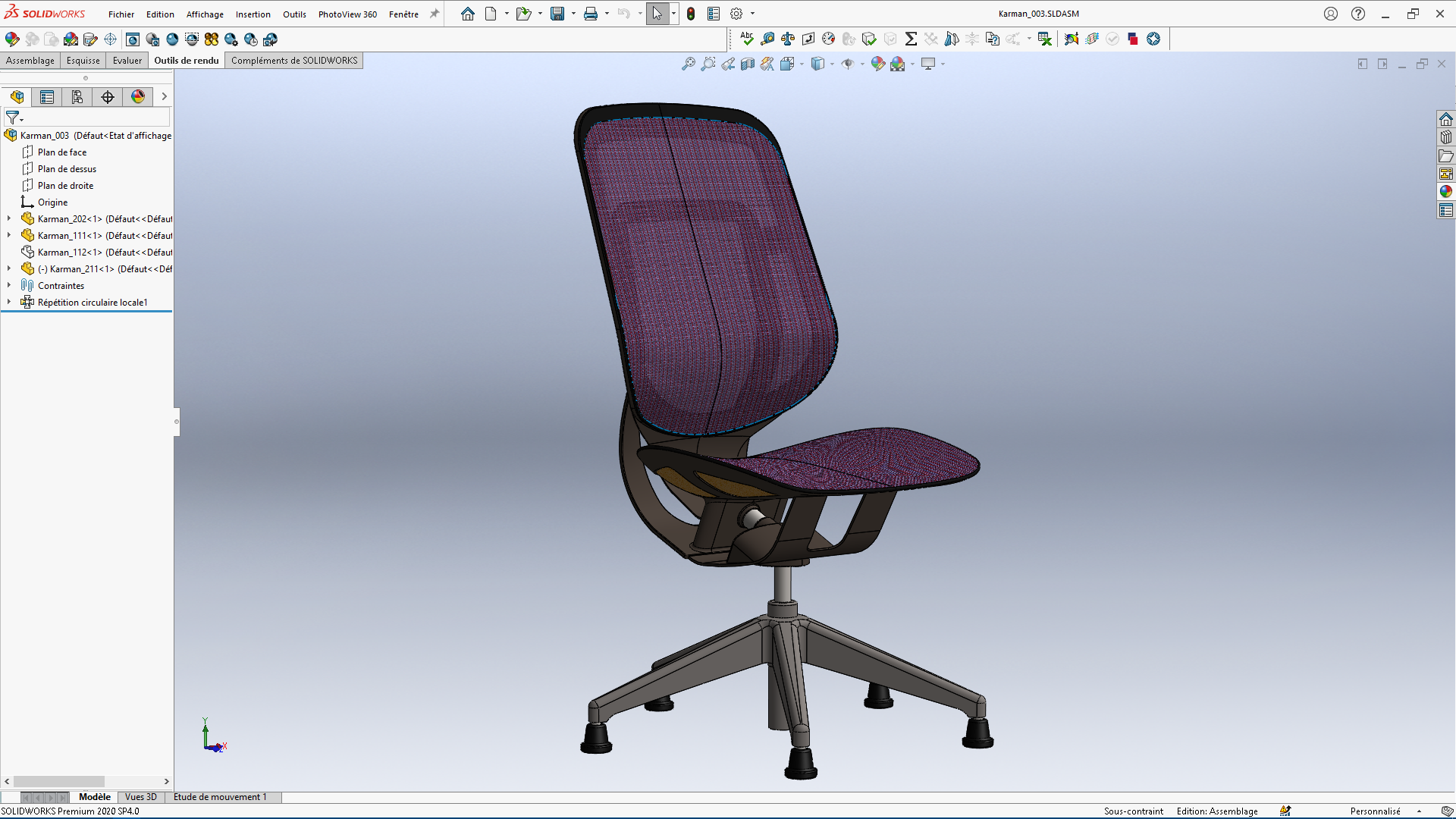Switch to ConfigurationManager tab

pos(77,97)
